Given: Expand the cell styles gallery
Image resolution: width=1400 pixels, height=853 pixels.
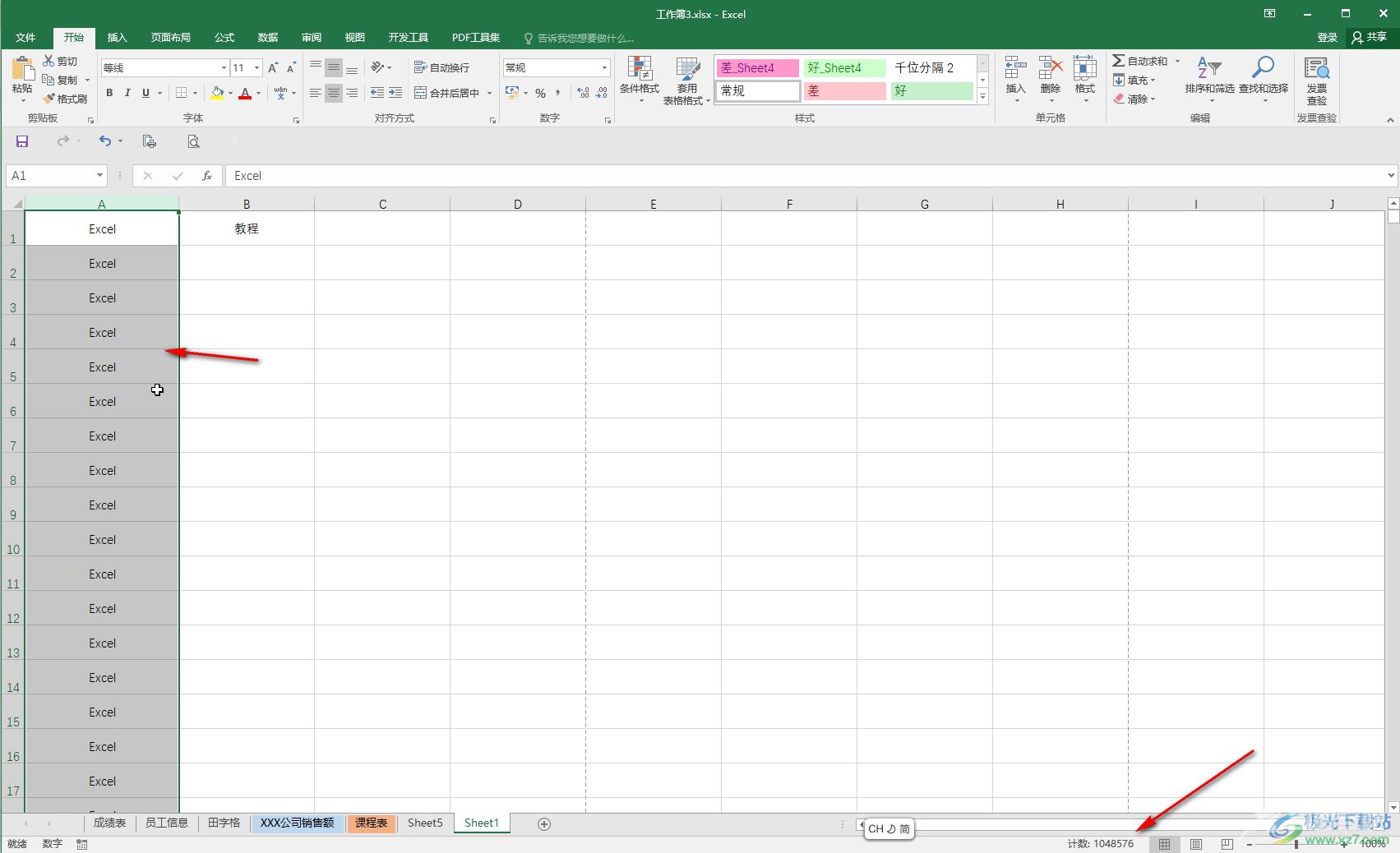Looking at the screenshot, I should (x=982, y=97).
